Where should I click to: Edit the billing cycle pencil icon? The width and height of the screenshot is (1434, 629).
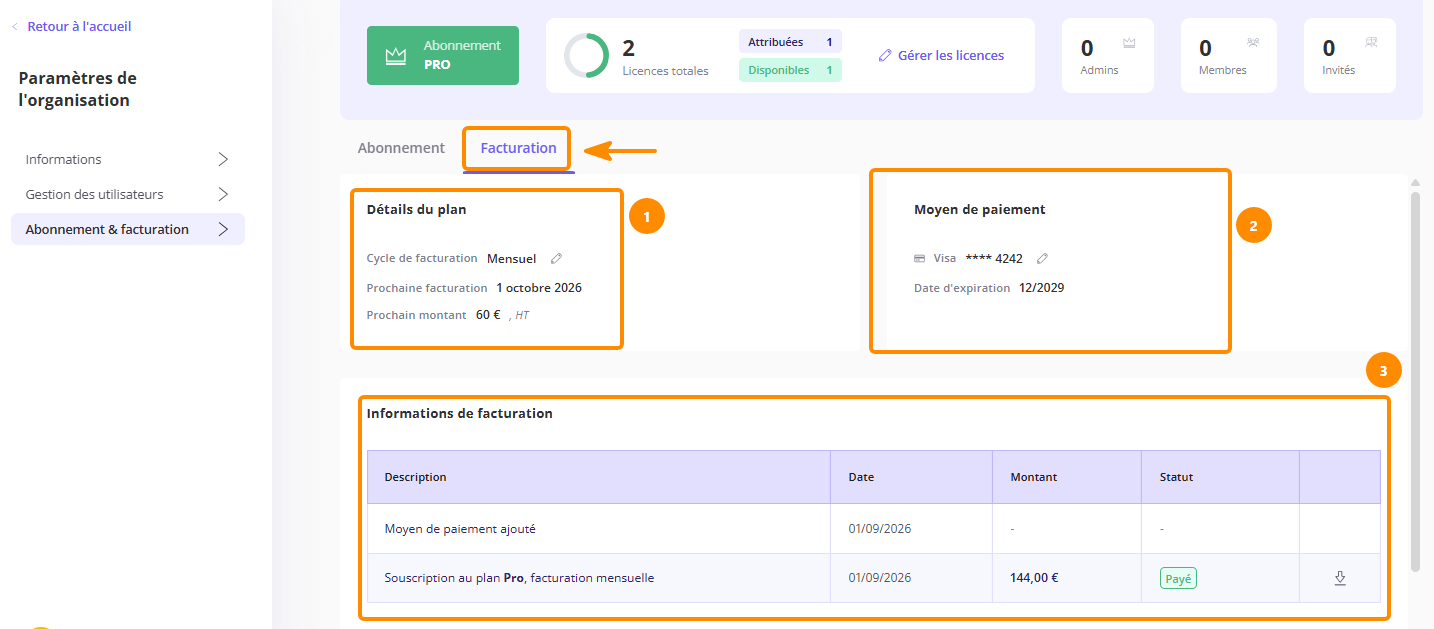click(557, 258)
